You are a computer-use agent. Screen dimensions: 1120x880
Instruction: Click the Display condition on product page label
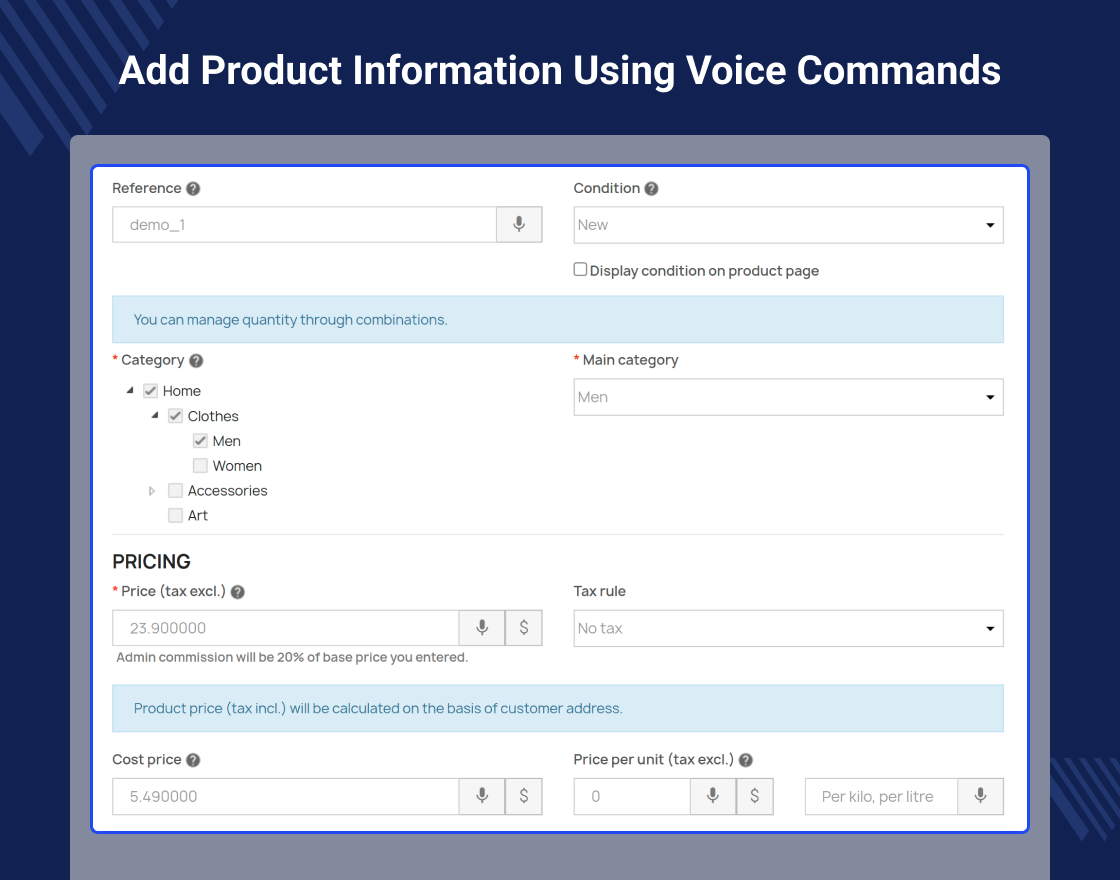point(704,271)
